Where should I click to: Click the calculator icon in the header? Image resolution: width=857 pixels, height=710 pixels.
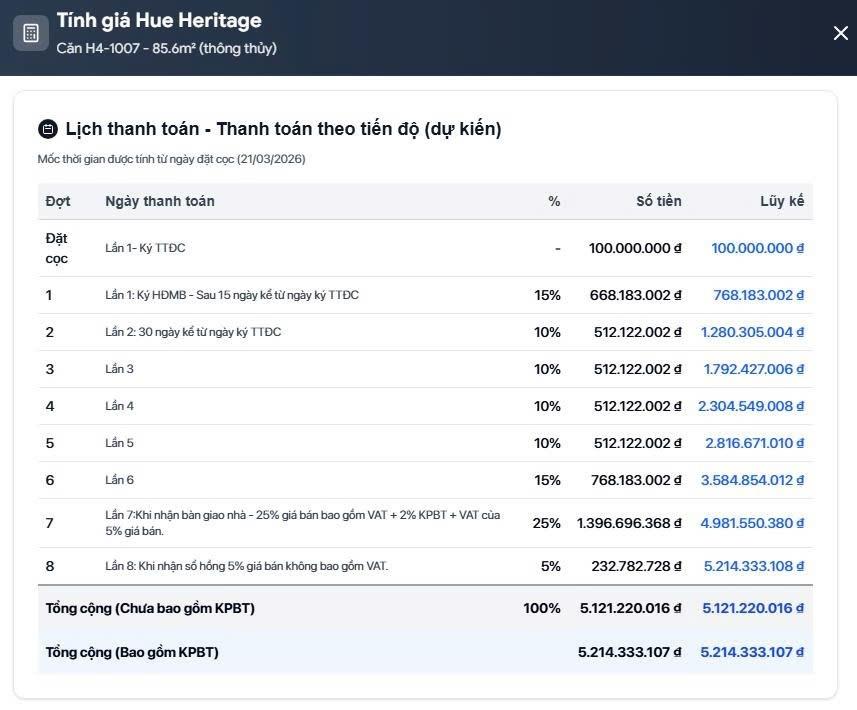coord(31,33)
